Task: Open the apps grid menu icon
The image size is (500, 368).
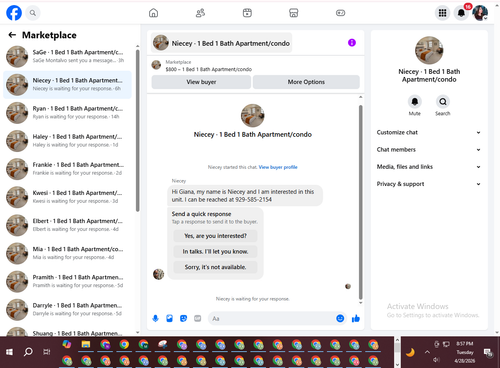Action: click(442, 13)
